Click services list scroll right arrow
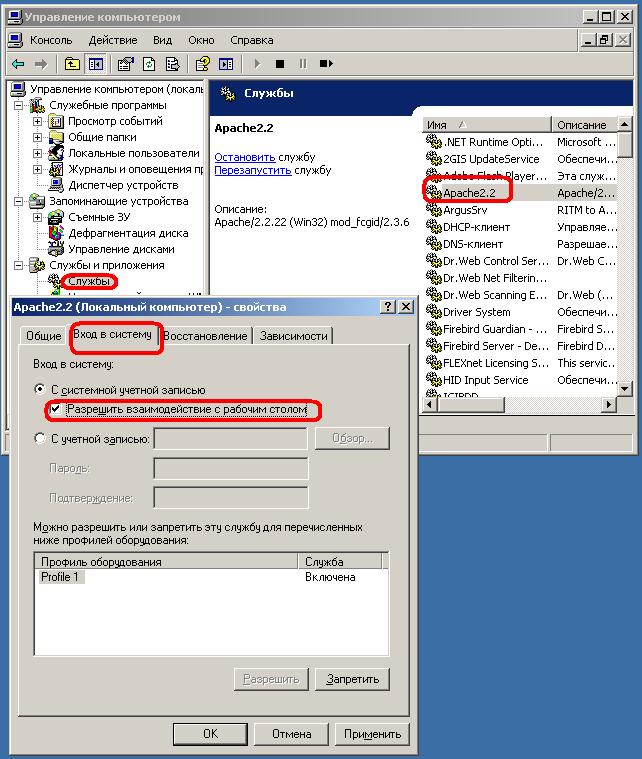This screenshot has width=642, height=759. (x=609, y=404)
